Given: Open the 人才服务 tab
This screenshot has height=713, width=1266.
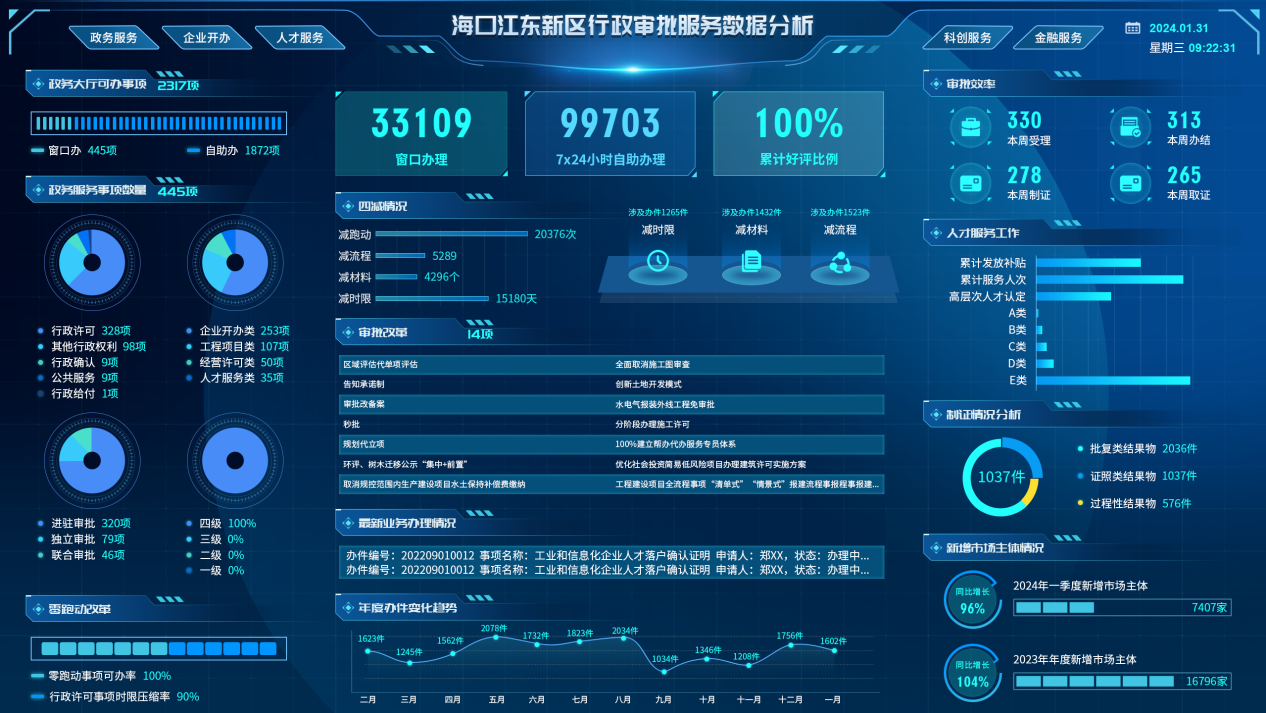Looking at the screenshot, I should pyautogui.click(x=298, y=38).
